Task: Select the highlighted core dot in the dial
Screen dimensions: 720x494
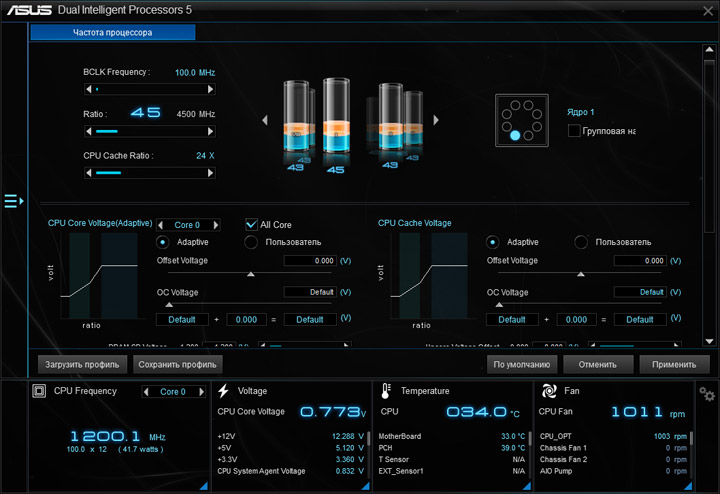Action: pyautogui.click(x=515, y=135)
